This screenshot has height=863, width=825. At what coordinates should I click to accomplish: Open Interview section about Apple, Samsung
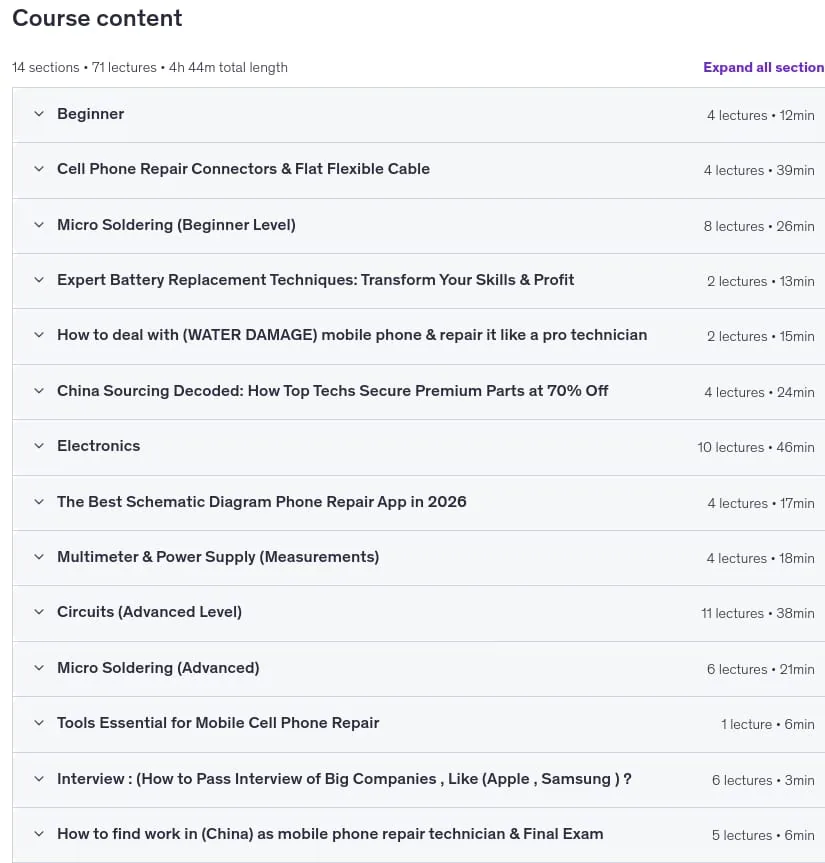coord(344,779)
